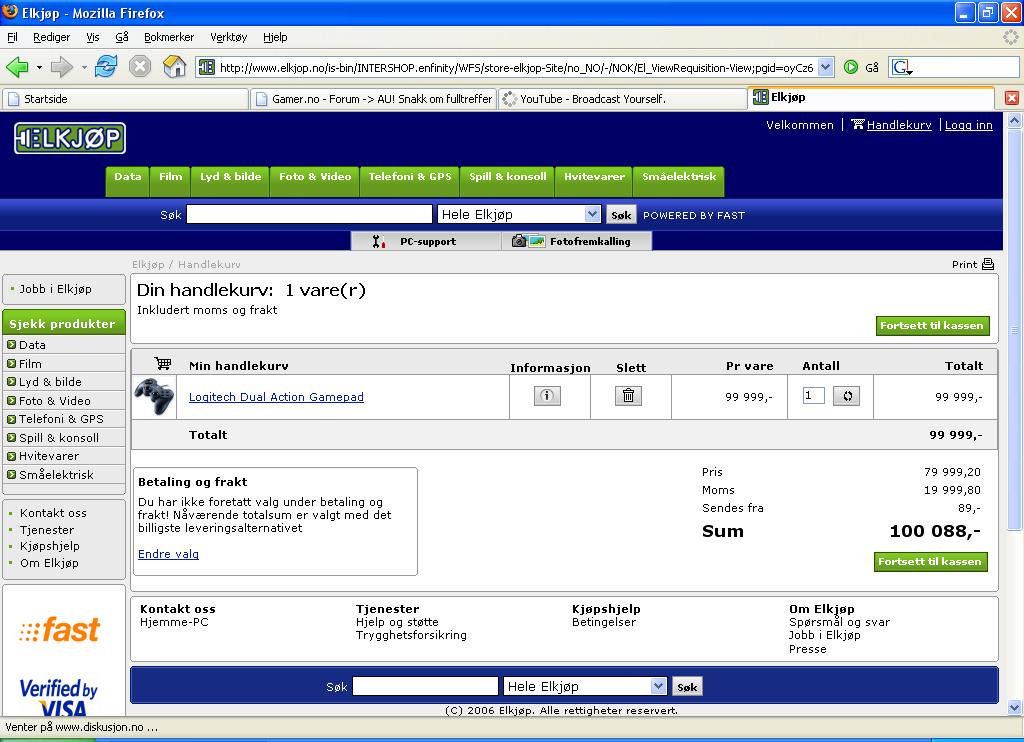Click the bottom Søk button

coord(687,686)
